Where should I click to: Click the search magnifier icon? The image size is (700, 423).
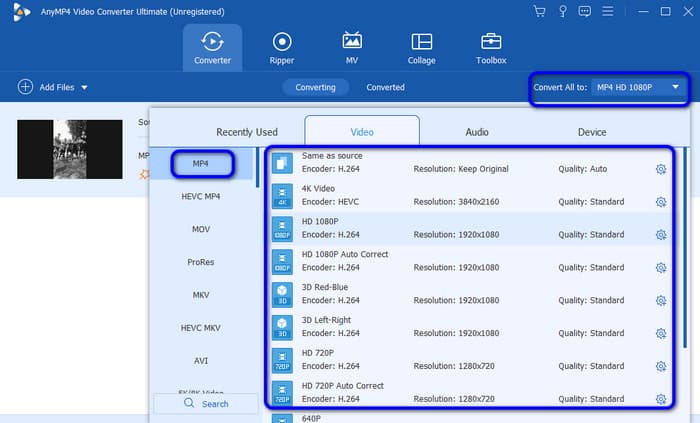click(x=189, y=403)
